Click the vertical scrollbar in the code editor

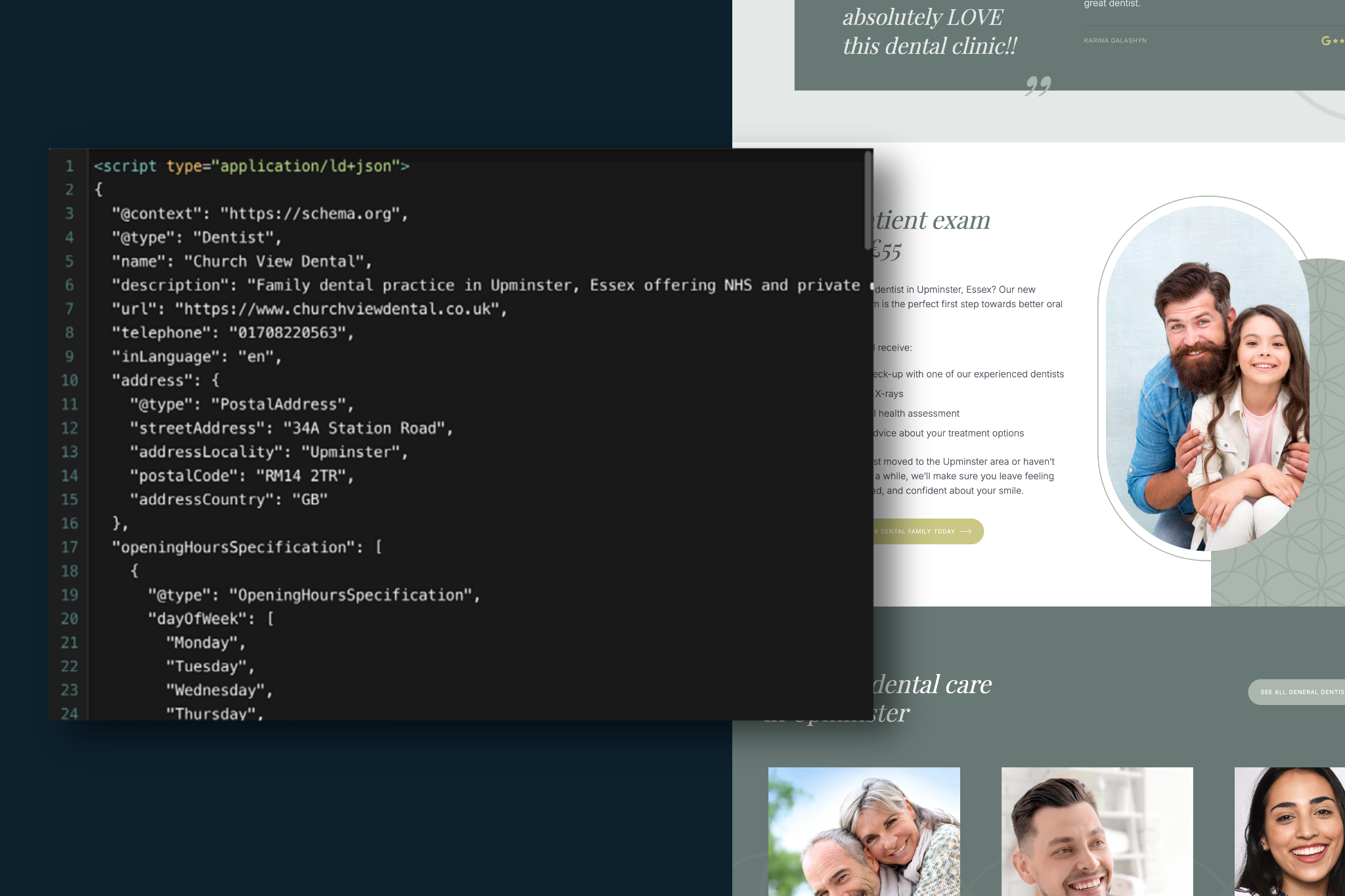click(868, 201)
